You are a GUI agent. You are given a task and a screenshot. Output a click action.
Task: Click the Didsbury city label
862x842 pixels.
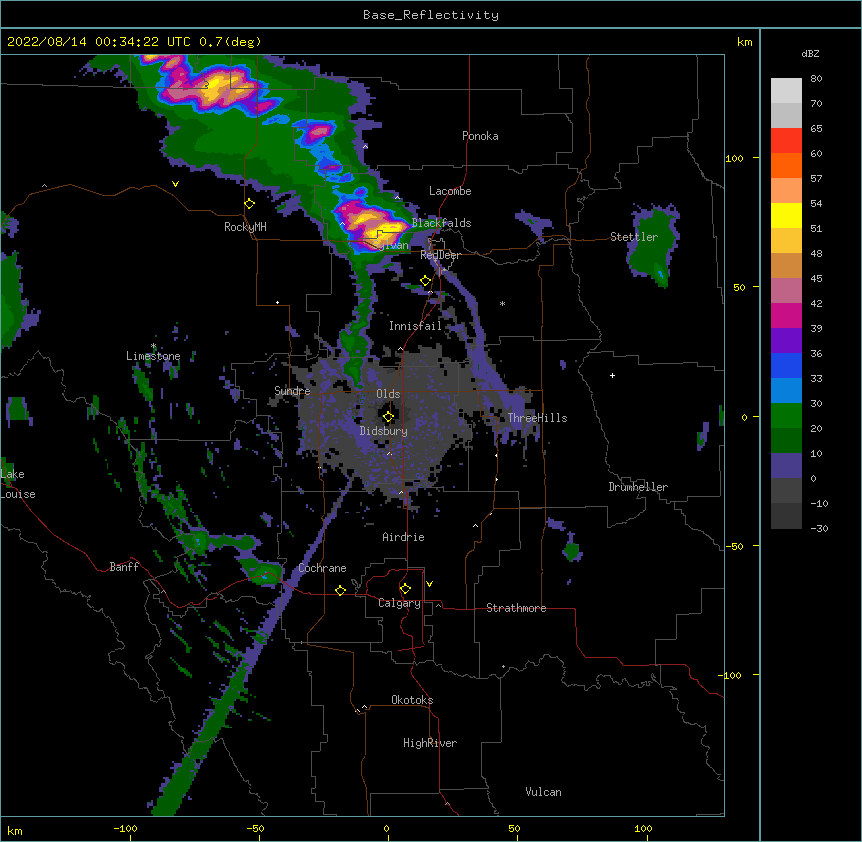pos(384,431)
